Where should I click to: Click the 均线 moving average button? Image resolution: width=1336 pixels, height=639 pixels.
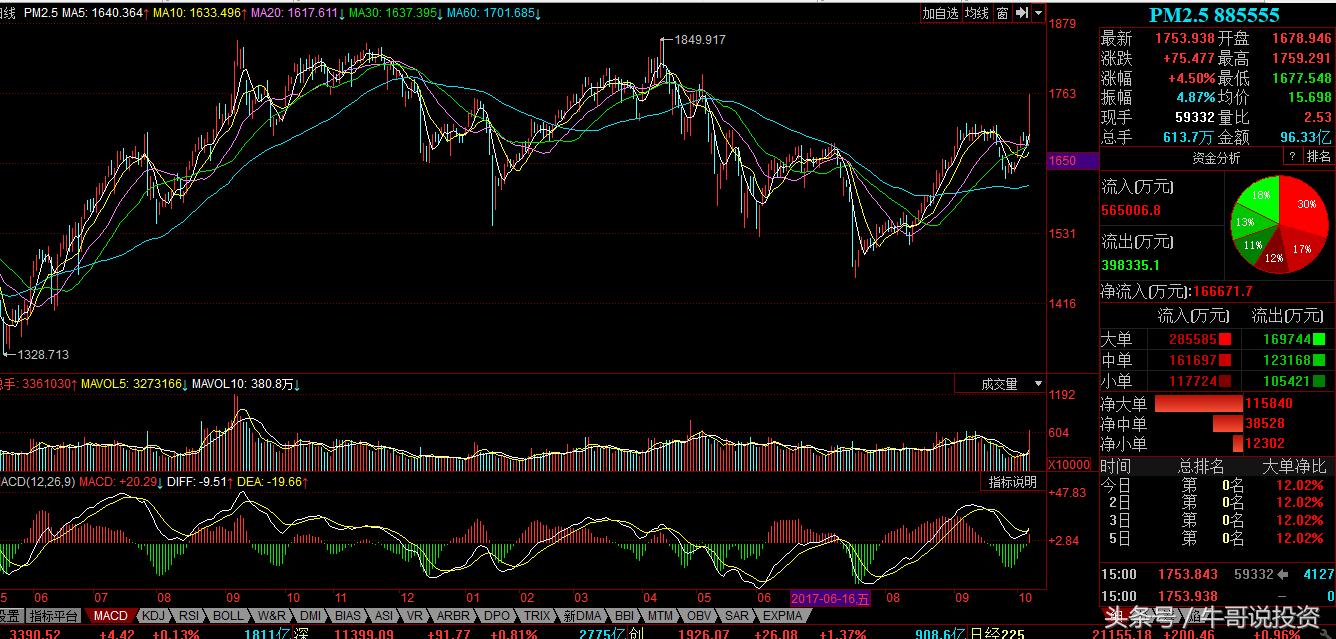coord(977,13)
